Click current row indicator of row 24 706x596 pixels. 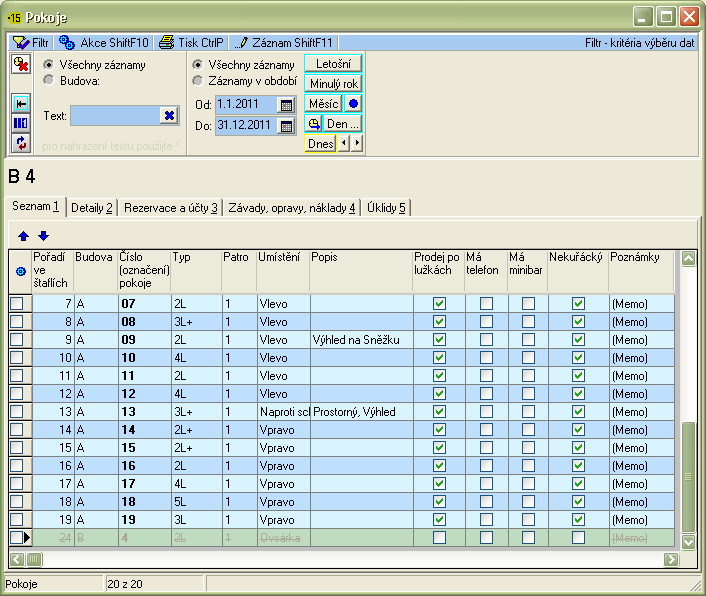pyautogui.click(x=27, y=537)
